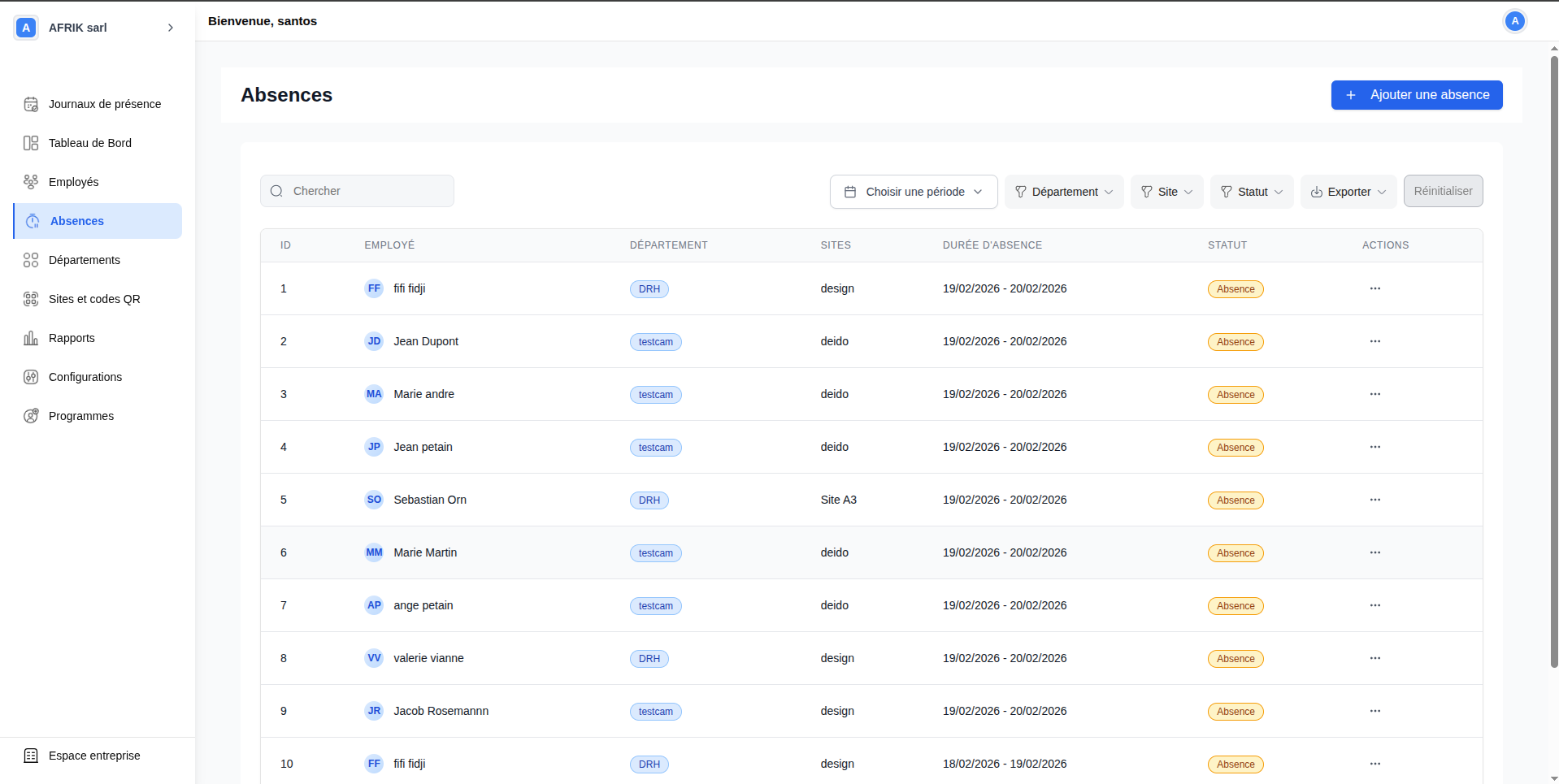Expand the Exporter dropdown
Image resolution: width=1559 pixels, height=784 pixels.
1348,192
